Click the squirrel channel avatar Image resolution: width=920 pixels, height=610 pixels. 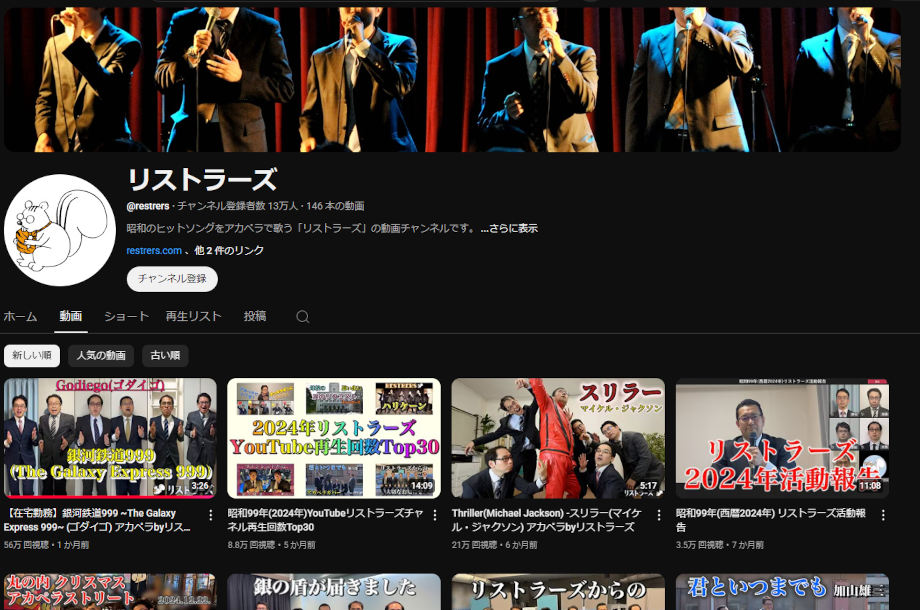[x=59, y=231]
